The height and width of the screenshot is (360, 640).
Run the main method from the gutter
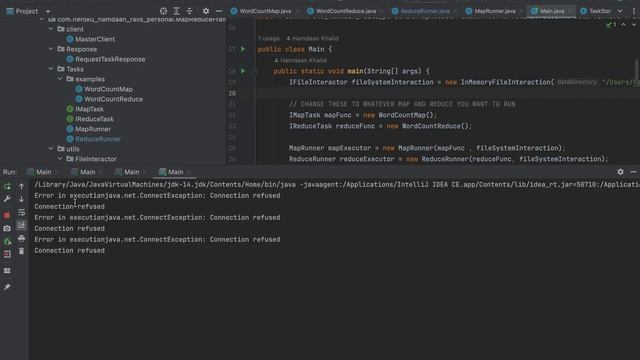[243, 71]
